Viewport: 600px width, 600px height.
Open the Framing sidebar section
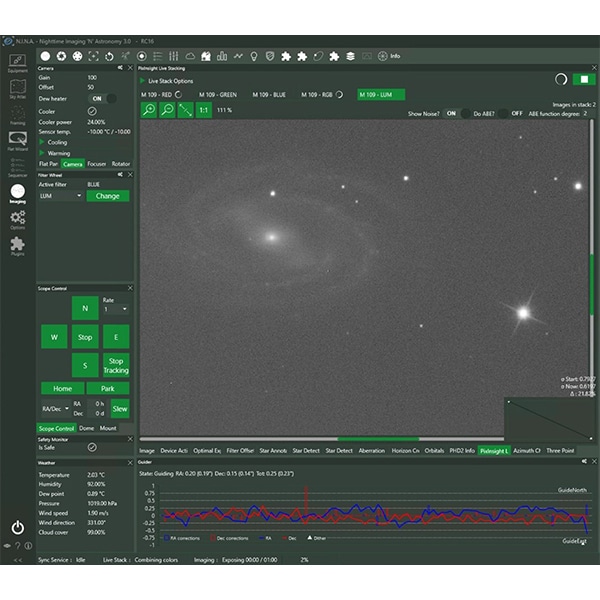pyautogui.click(x=18, y=115)
